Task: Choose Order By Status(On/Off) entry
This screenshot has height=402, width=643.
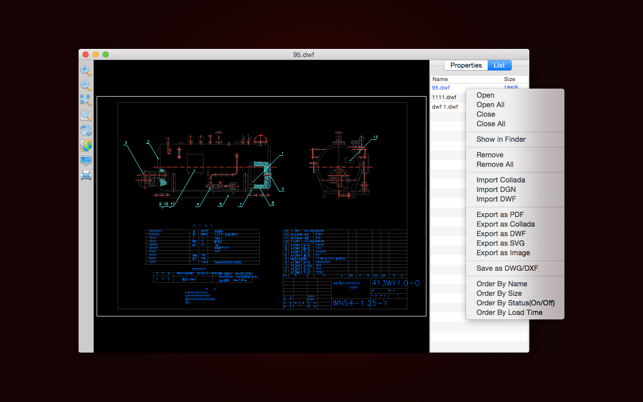Action: (x=515, y=303)
